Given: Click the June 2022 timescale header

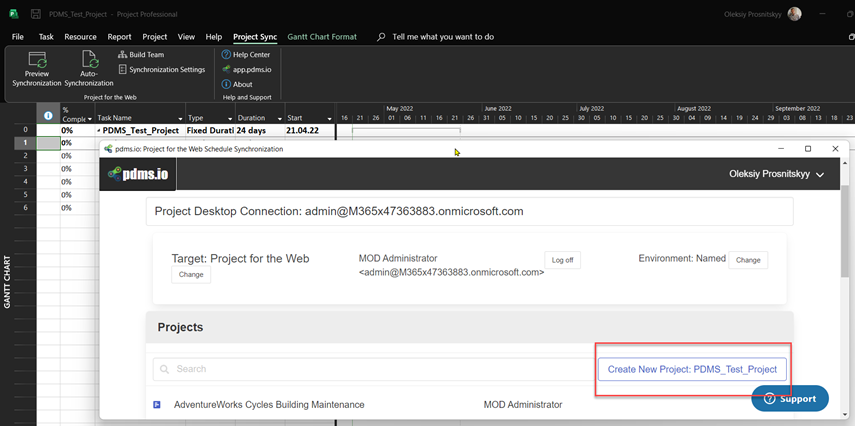Looking at the screenshot, I should [x=497, y=109].
